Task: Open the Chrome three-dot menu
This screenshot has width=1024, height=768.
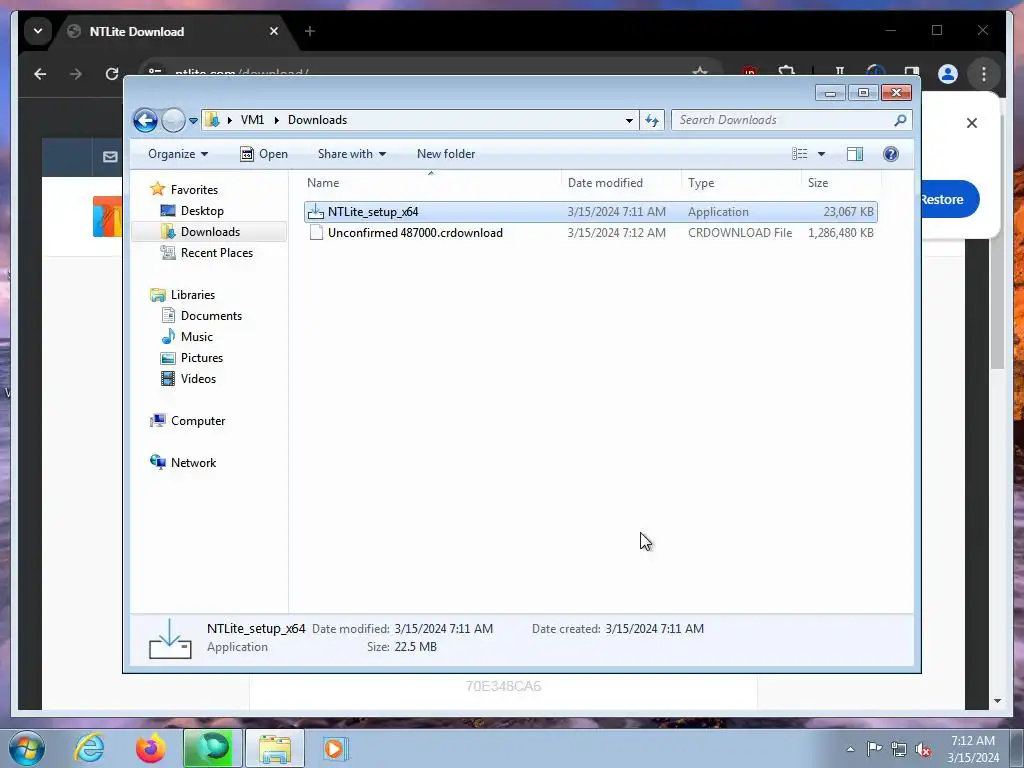Action: [x=984, y=74]
